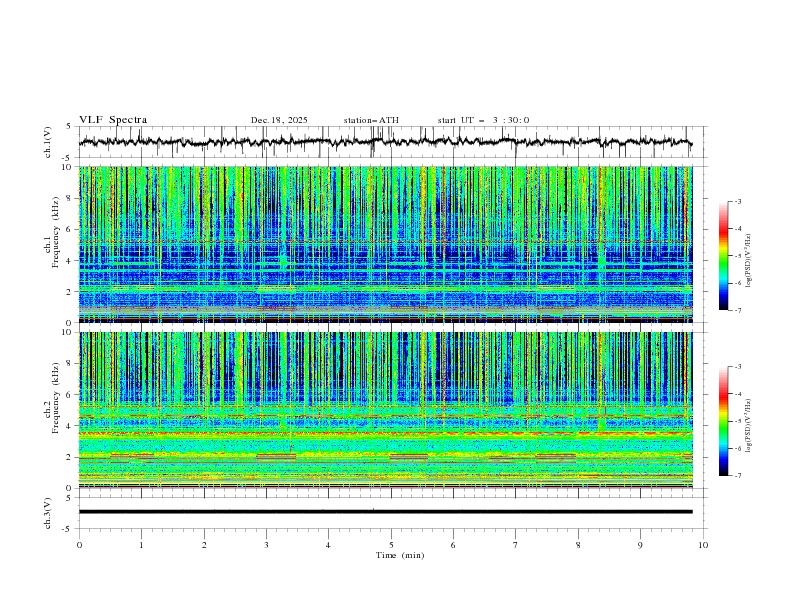Click the "VLF Spectra" title text

click(113, 120)
